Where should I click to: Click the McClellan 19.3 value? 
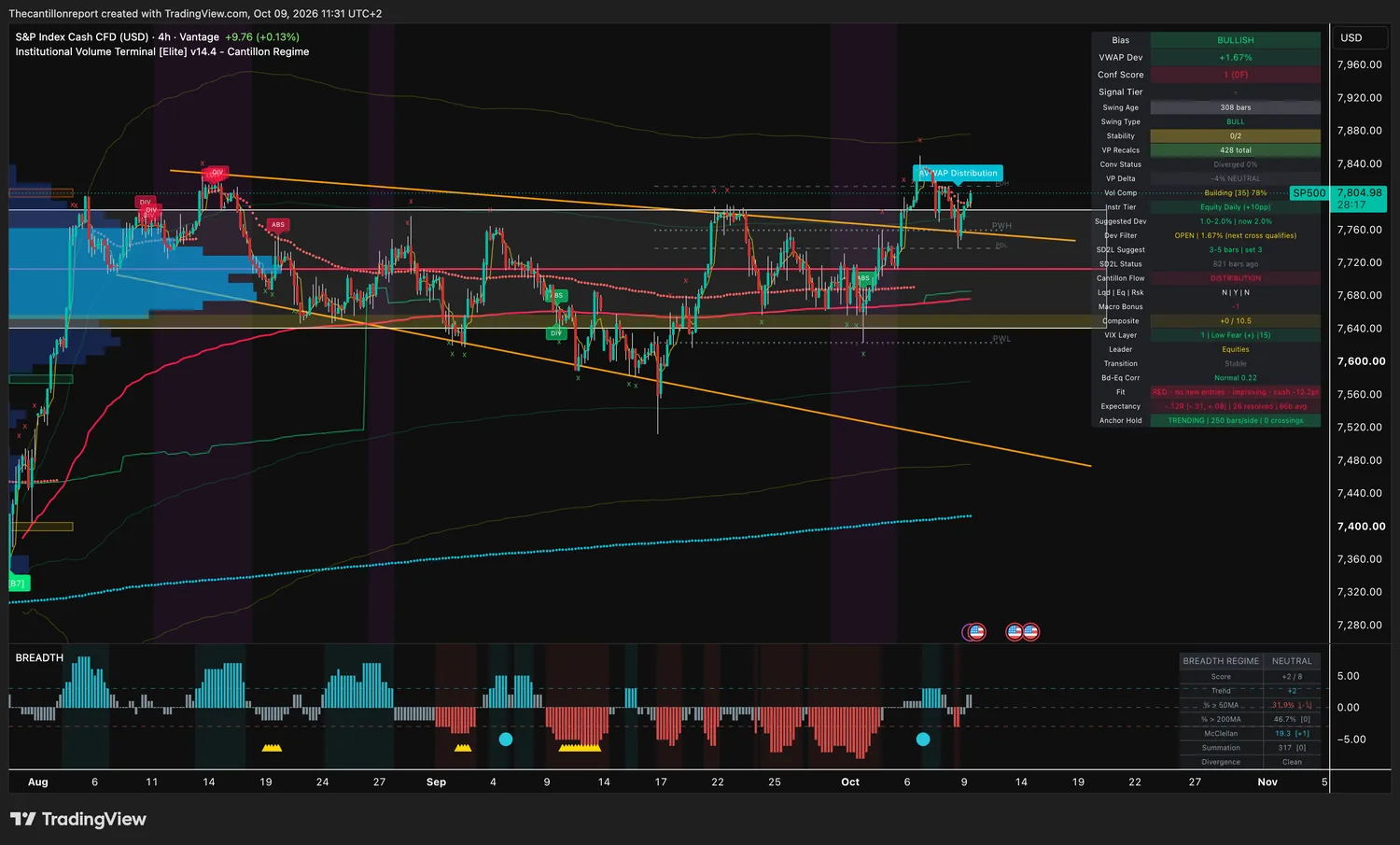(x=1292, y=734)
